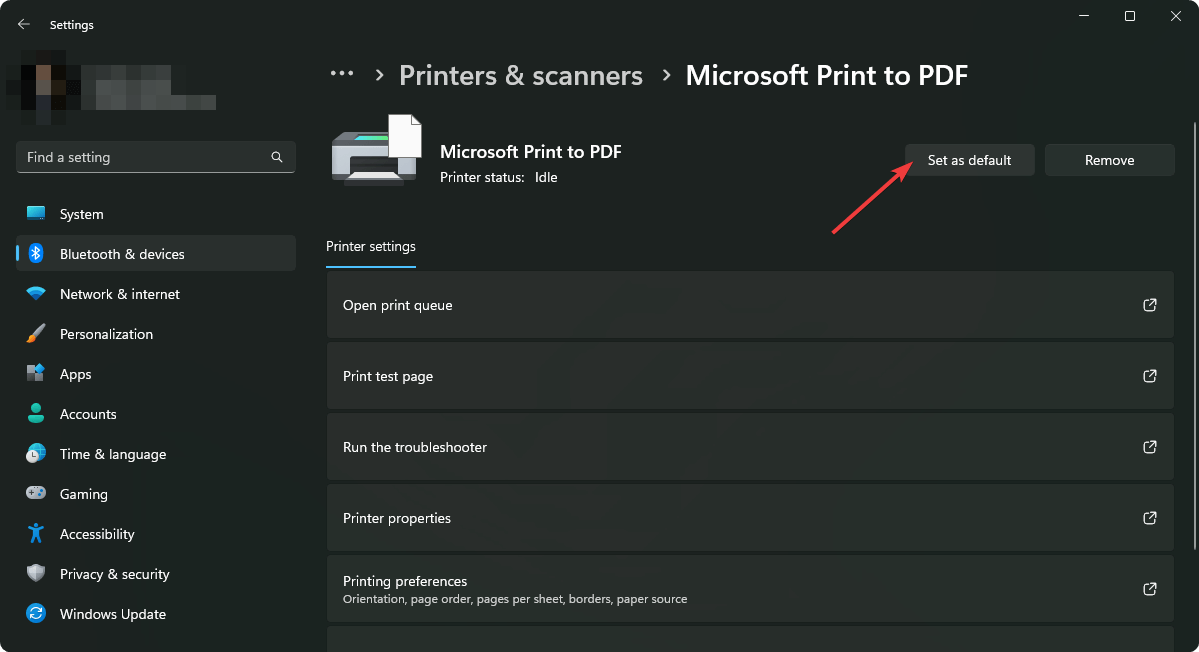Click open-external icon on Run the troubleshooter
The image size is (1199, 652).
click(x=1149, y=447)
